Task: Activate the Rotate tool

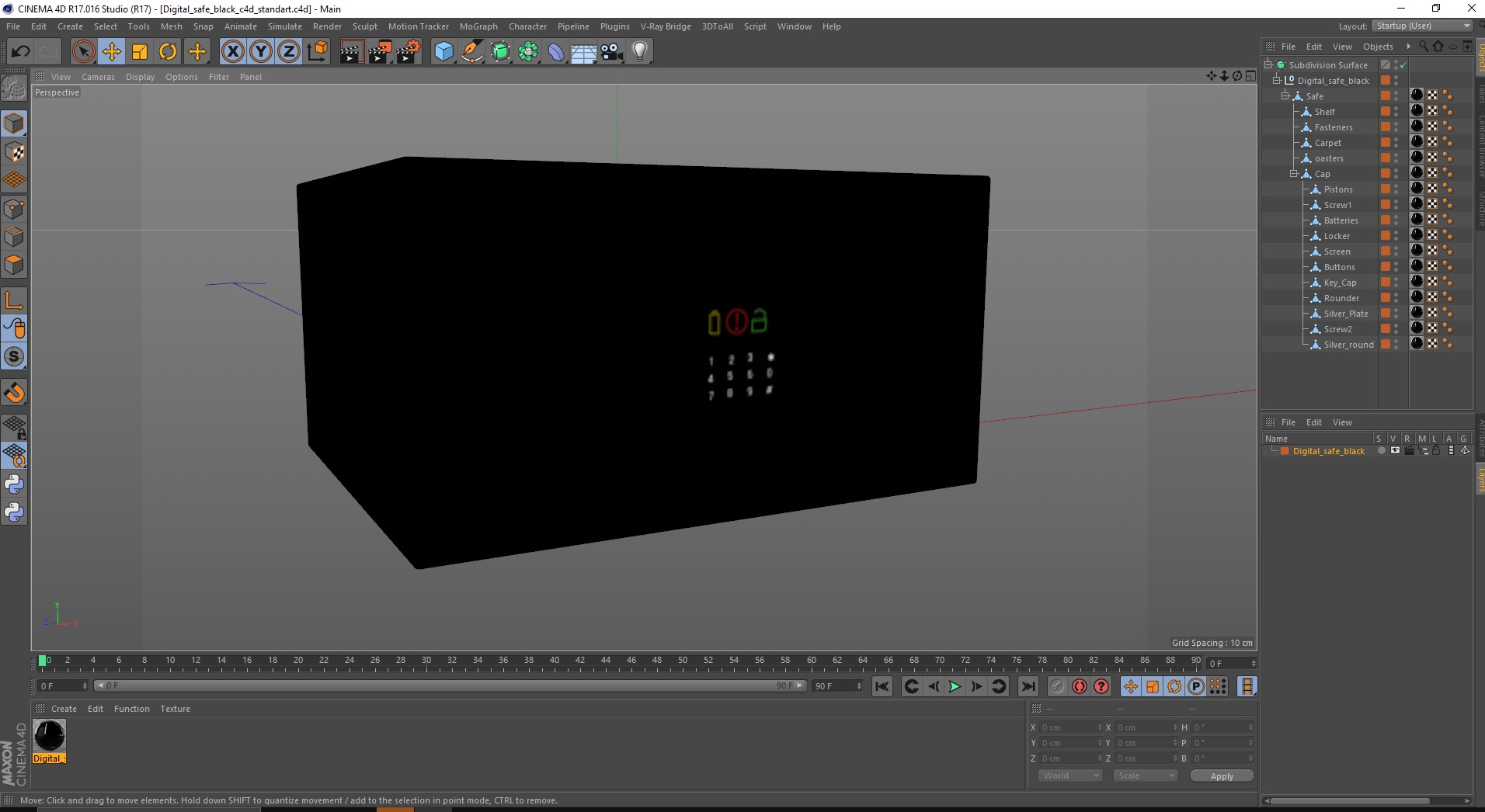Action: 168,52
